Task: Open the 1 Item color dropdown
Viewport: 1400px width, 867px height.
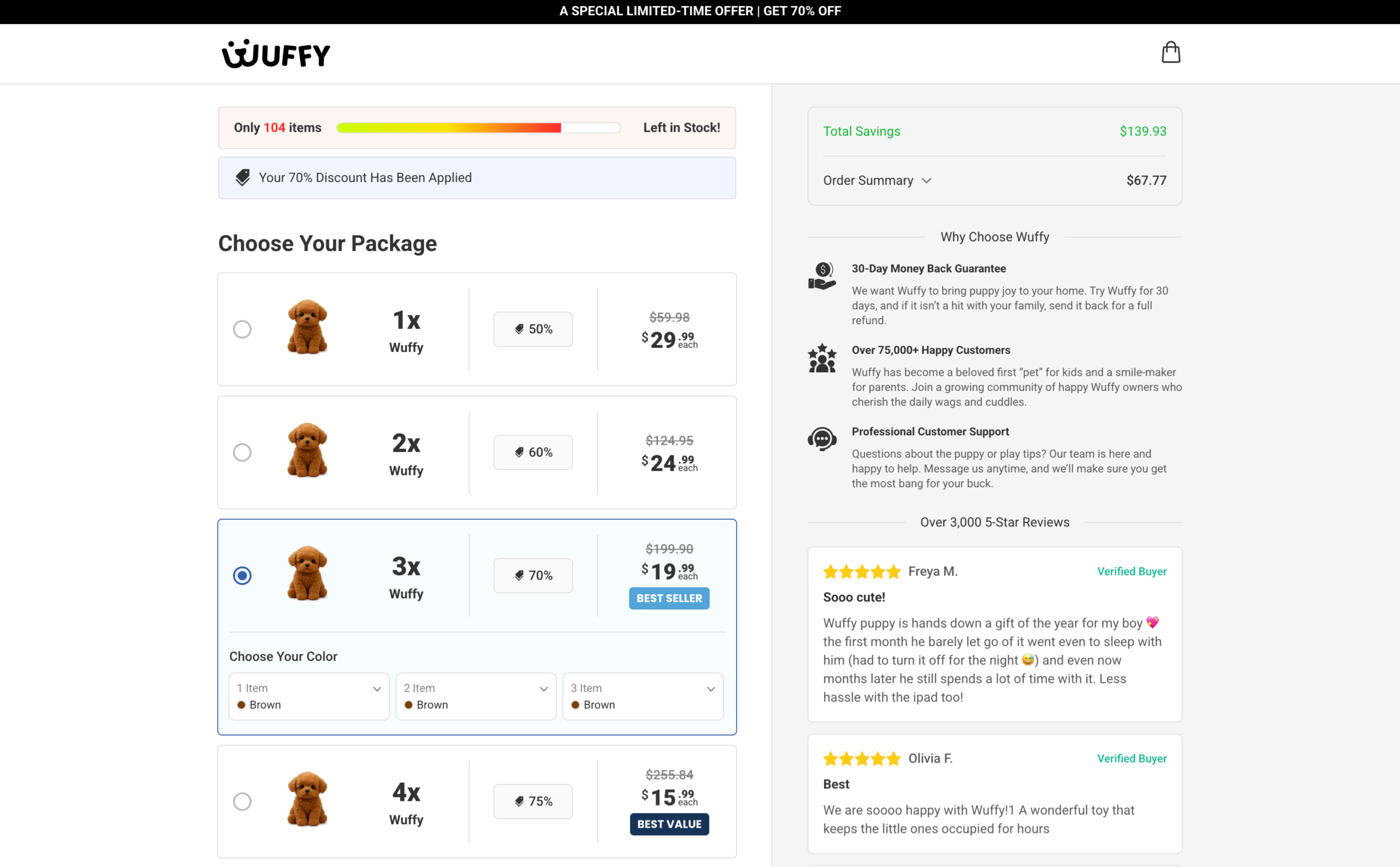Action: point(308,696)
